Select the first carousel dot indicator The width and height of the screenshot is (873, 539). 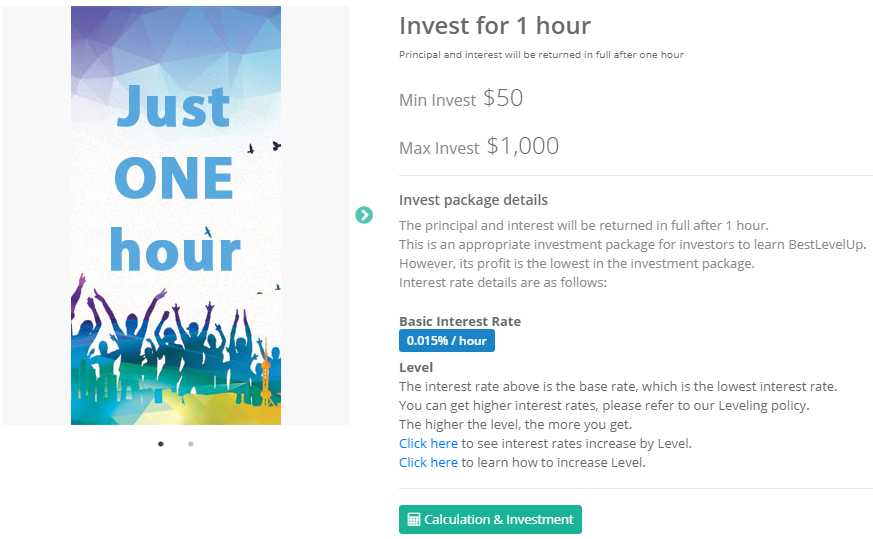[161, 444]
